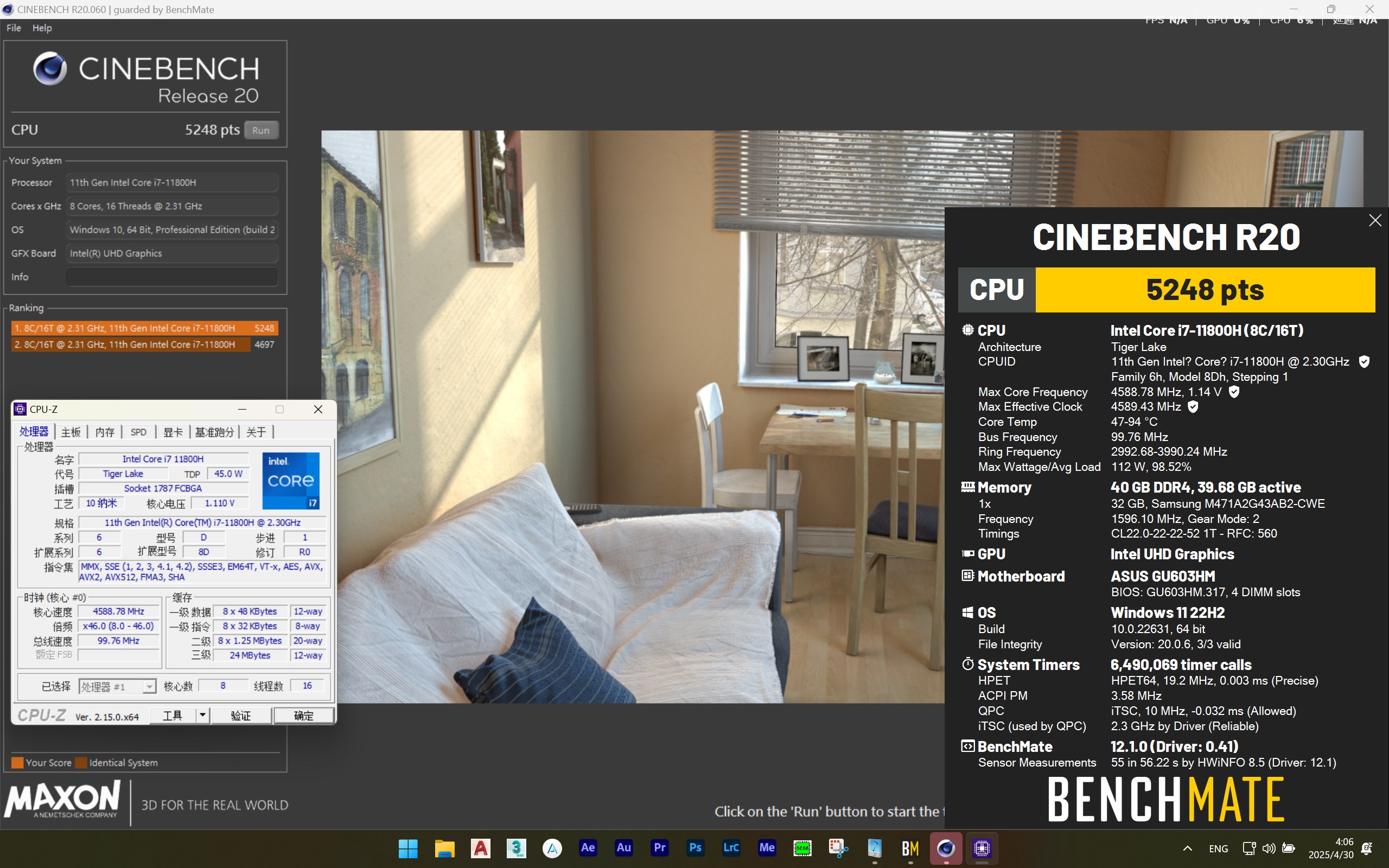Click the yellow 5248 pts score bar

tap(1205, 290)
